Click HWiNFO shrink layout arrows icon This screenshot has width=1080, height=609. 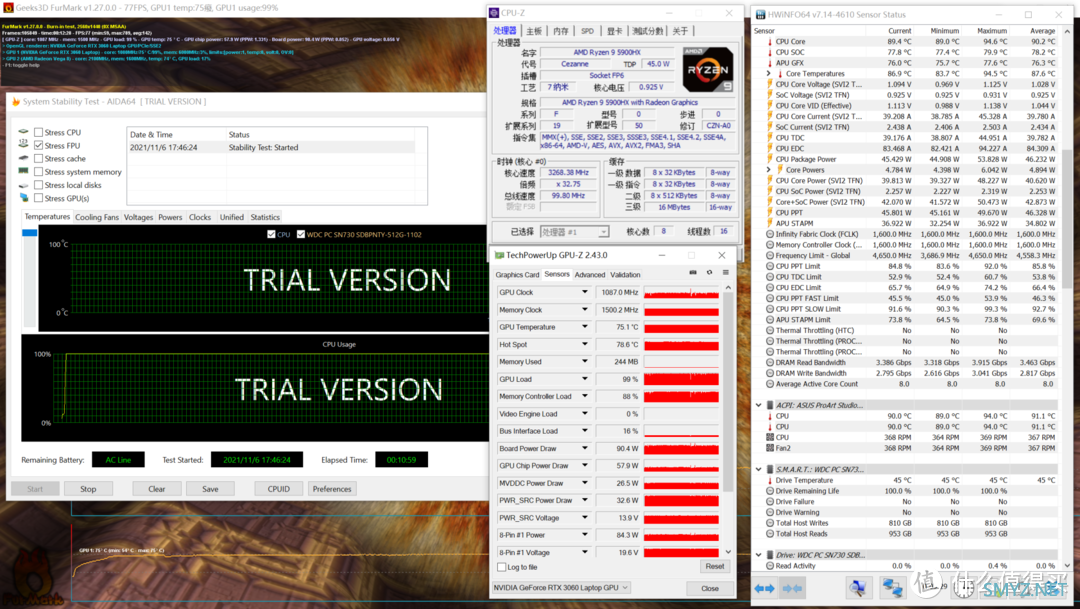click(791, 588)
